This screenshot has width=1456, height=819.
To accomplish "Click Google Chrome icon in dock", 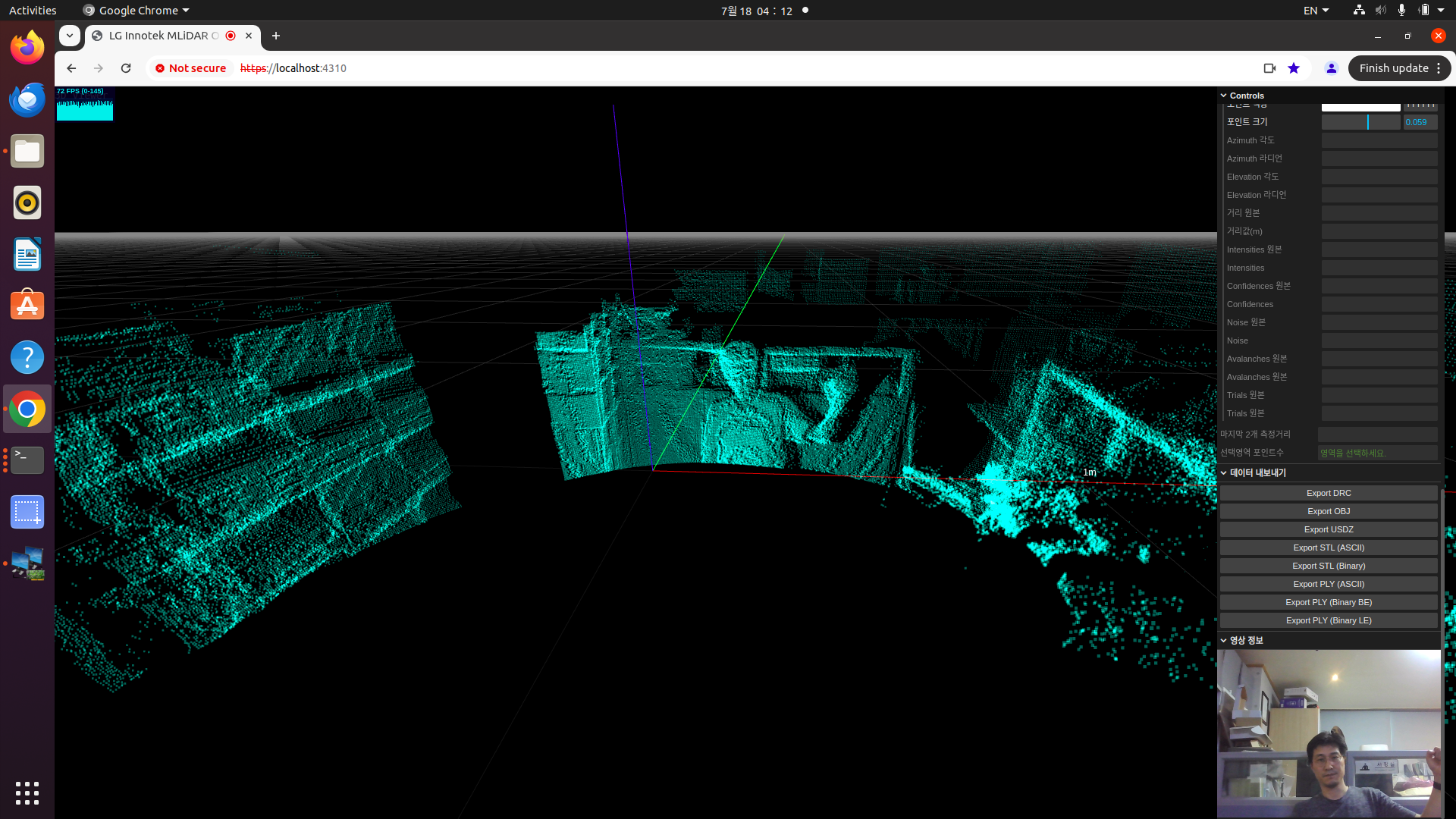I will [x=27, y=409].
